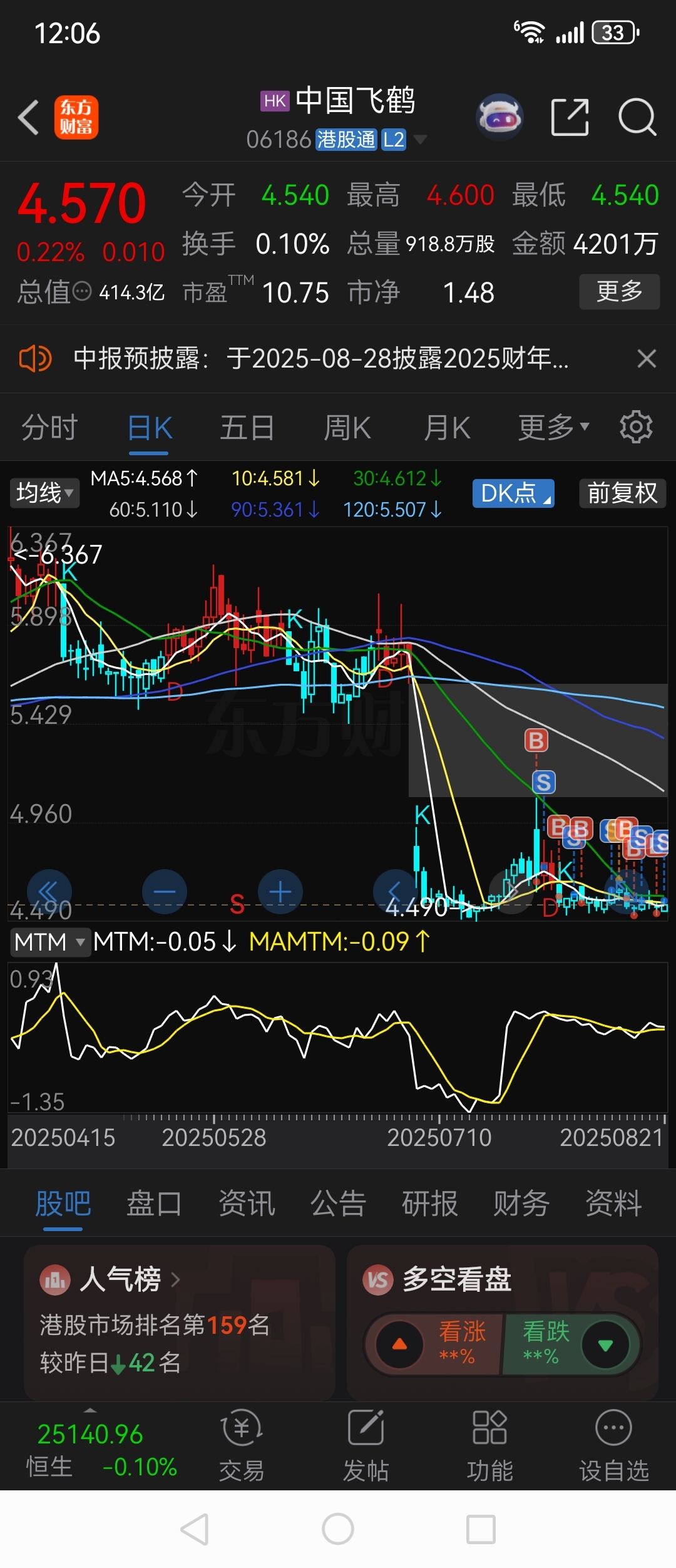Vote 看跌 with down arrow button
Image resolution: width=676 pixels, height=1568 pixels.
click(x=605, y=1344)
